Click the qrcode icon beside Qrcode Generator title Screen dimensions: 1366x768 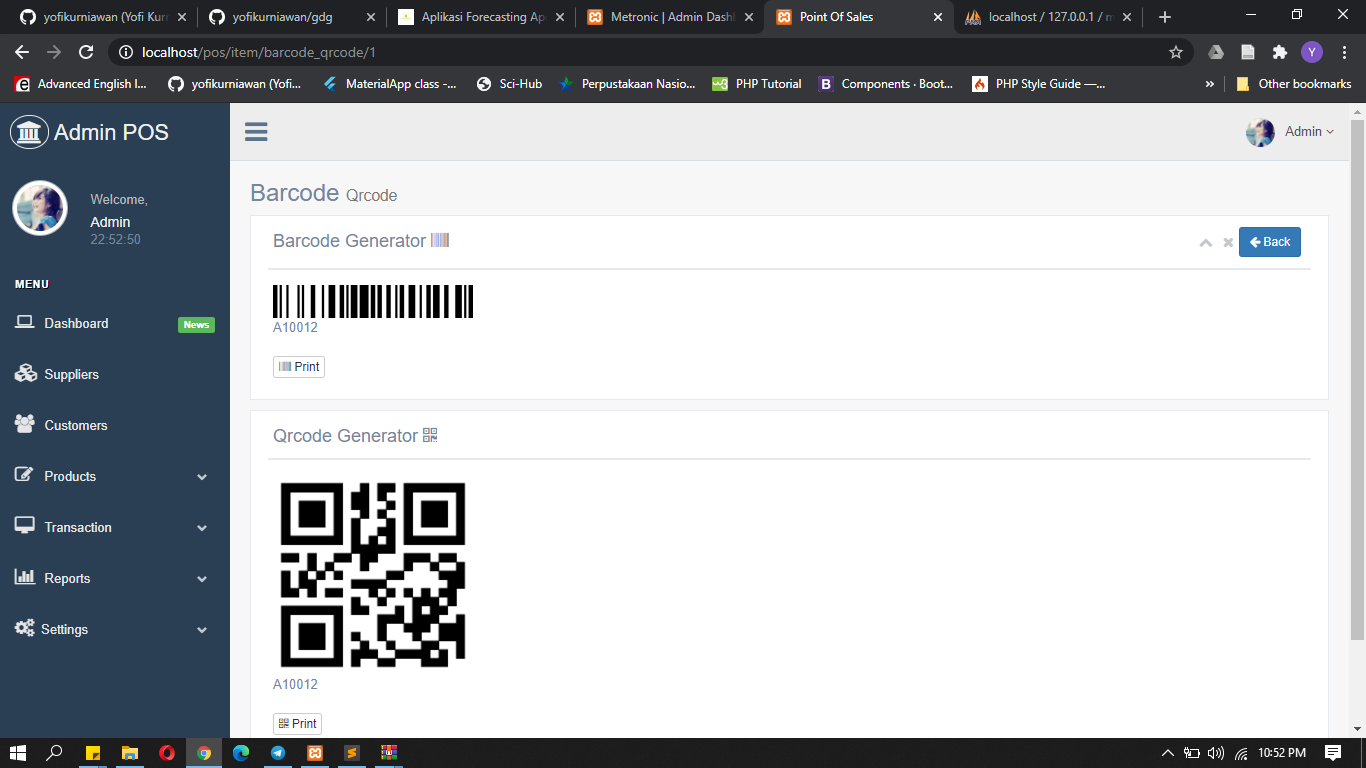(430, 435)
